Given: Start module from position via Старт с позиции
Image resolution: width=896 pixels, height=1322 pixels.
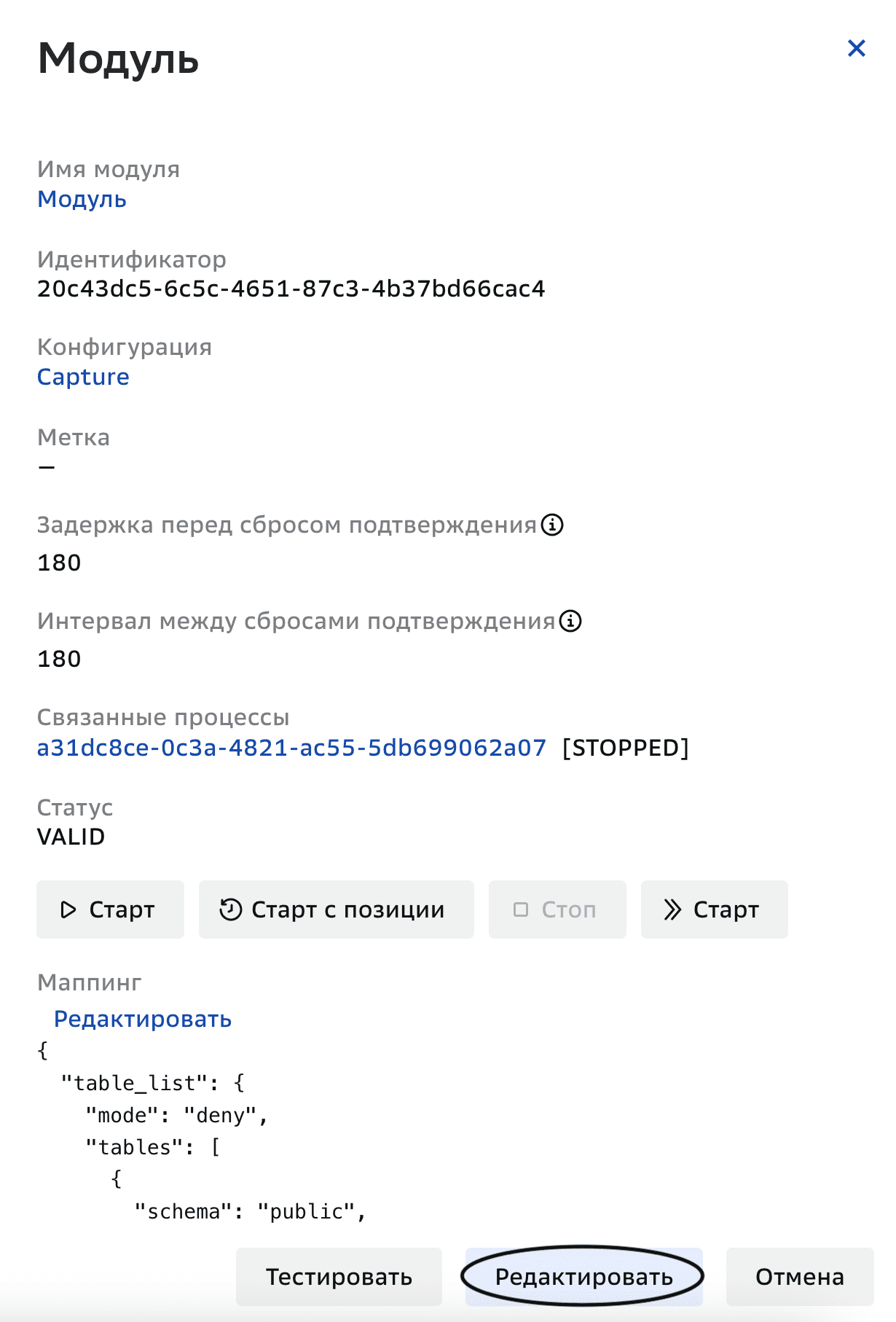Looking at the screenshot, I should coord(336,910).
